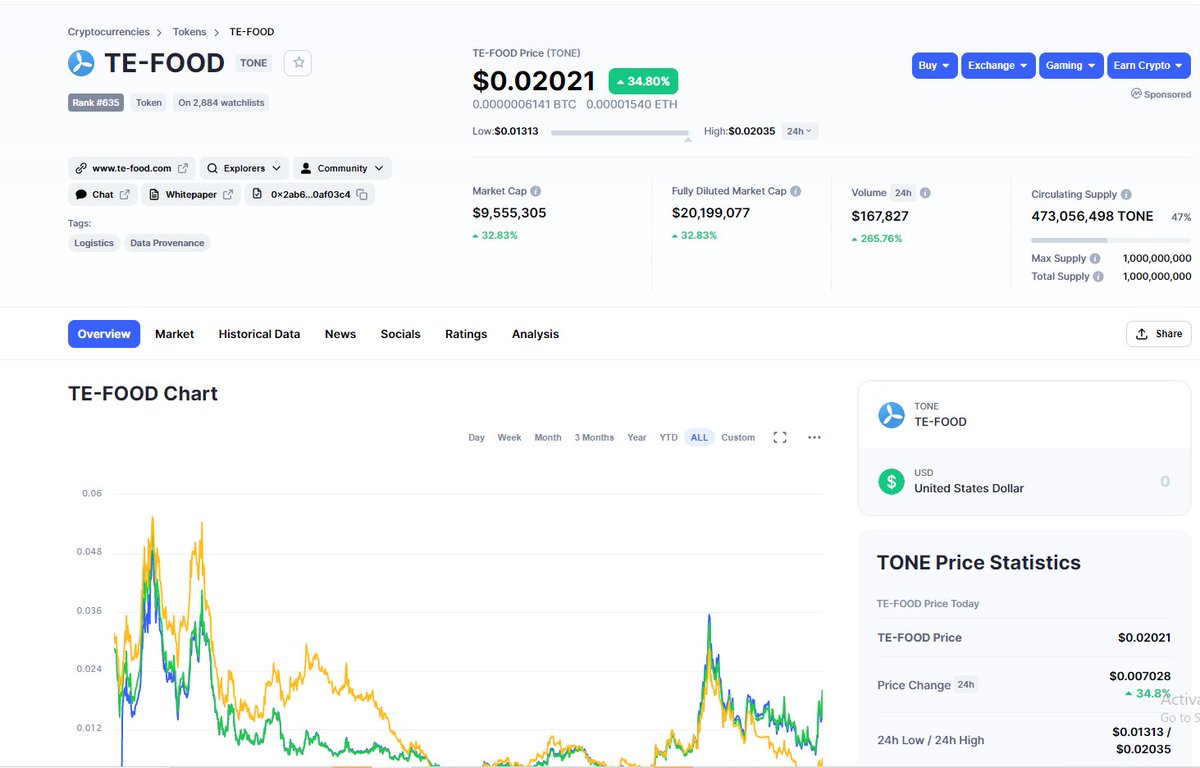Open the Whitepaper link
The height and width of the screenshot is (768, 1200).
click(190, 194)
